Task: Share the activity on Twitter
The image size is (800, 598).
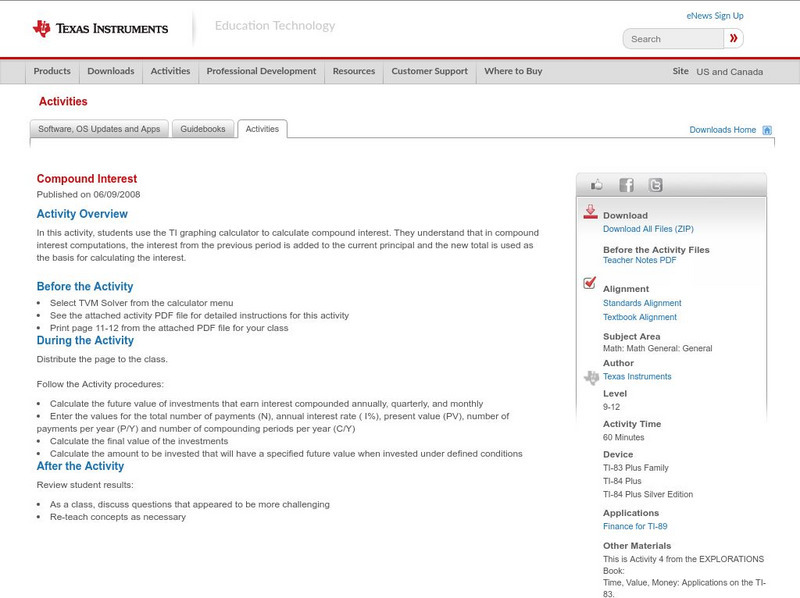Action: click(x=656, y=185)
